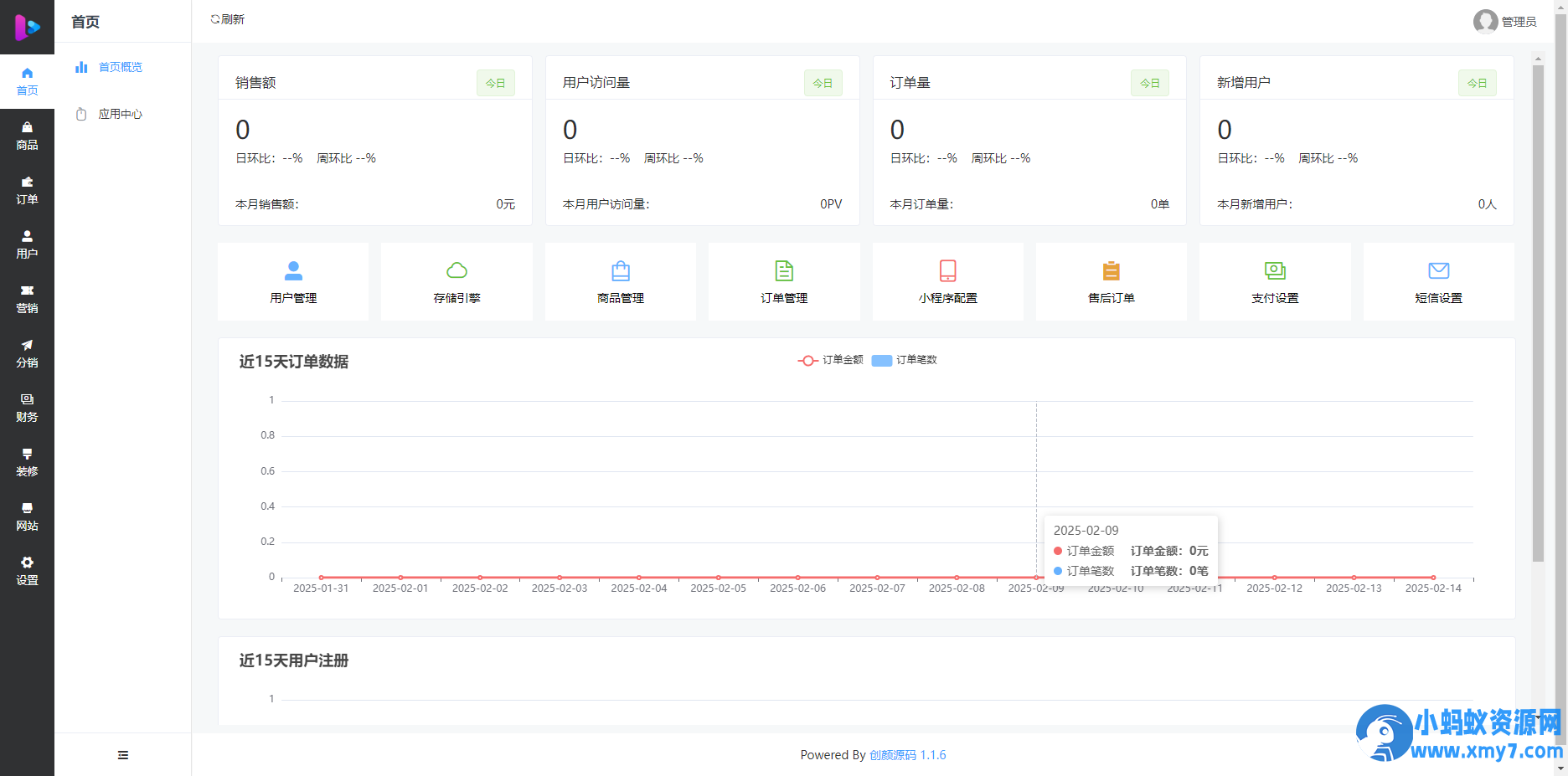This screenshot has height=776, width=1568.
Task: Click the 刷新 refresh button
Action: coord(226,18)
